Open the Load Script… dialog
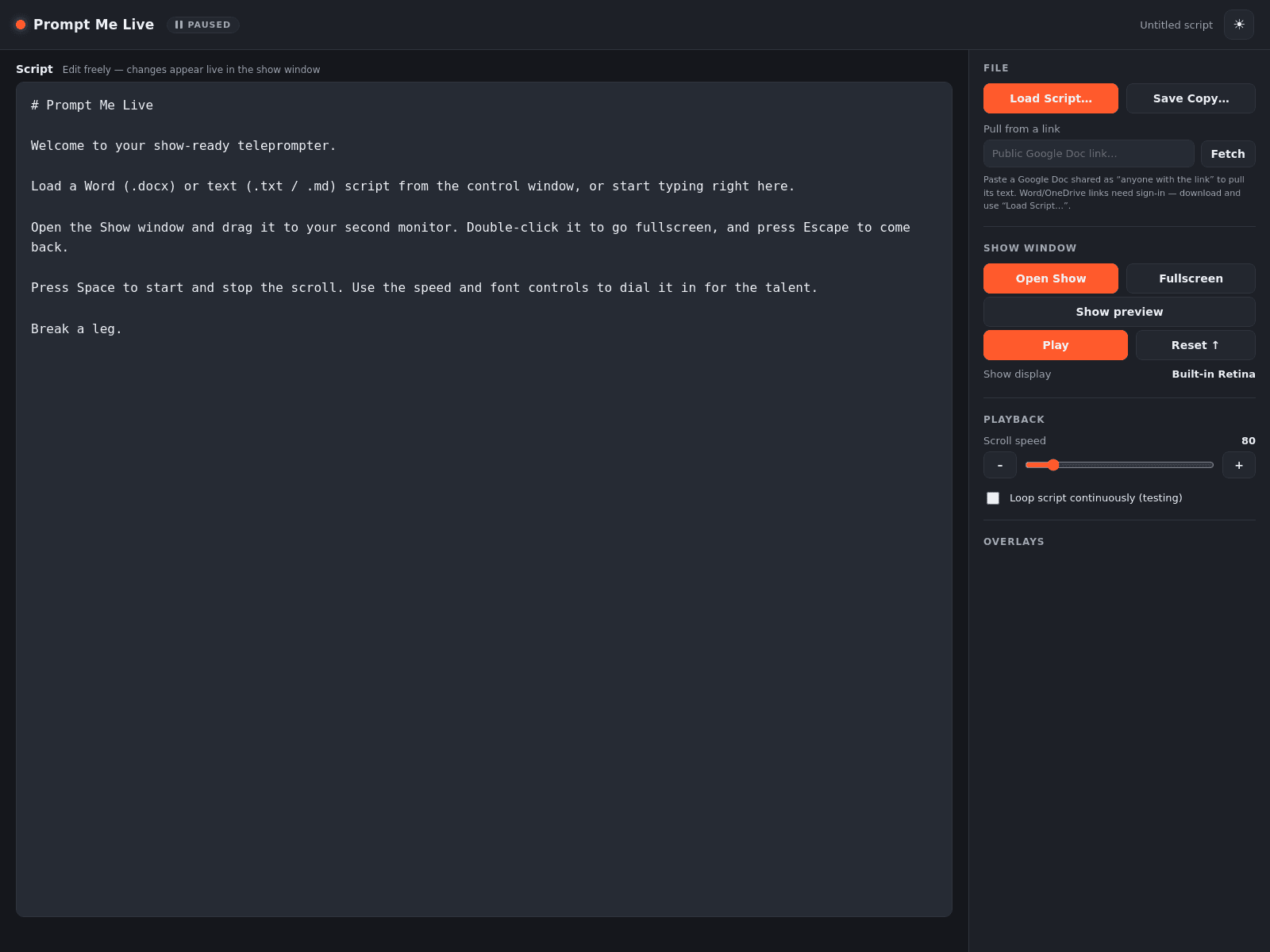Image resolution: width=1270 pixels, height=952 pixels. [x=1050, y=98]
